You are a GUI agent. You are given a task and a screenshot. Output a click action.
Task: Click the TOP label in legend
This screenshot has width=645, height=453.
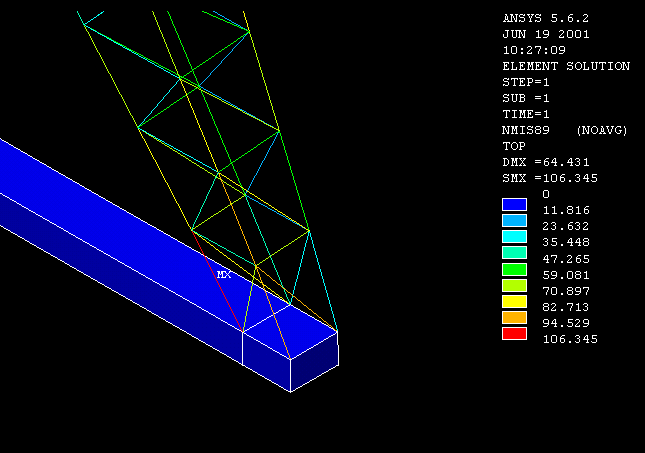coord(514,146)
